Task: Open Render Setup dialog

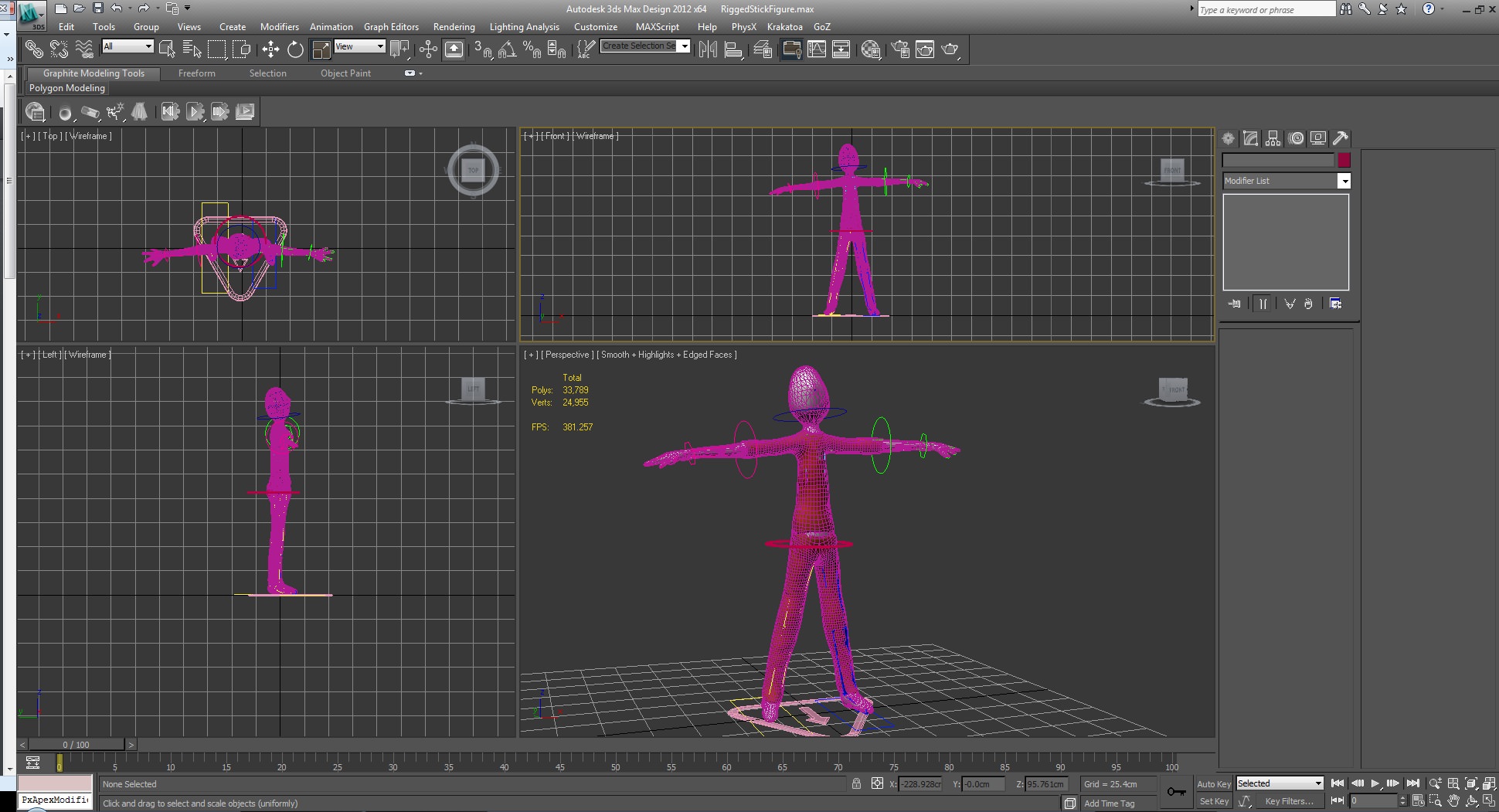Action: click(x=900, y=49)
